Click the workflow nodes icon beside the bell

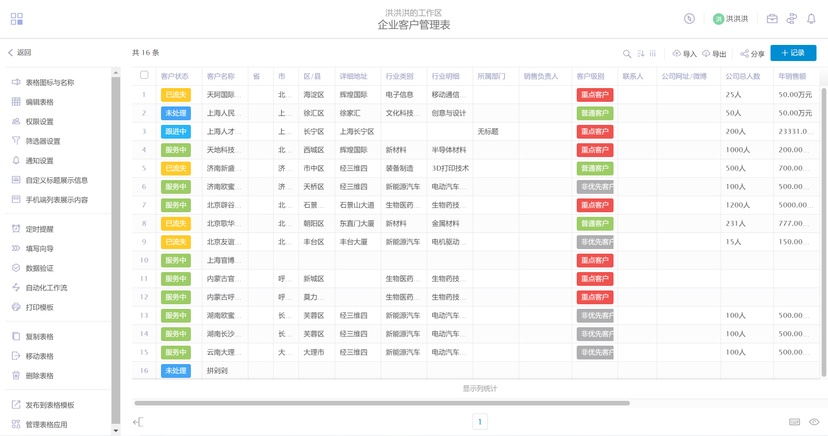tap(792, 18)
